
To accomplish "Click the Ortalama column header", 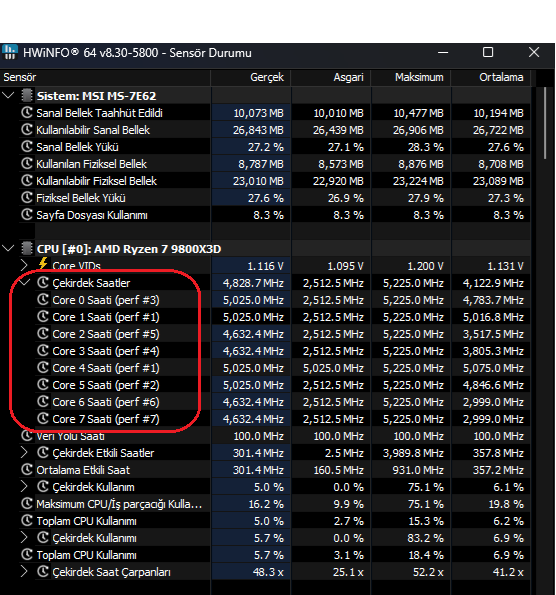I will click(491, 77).
